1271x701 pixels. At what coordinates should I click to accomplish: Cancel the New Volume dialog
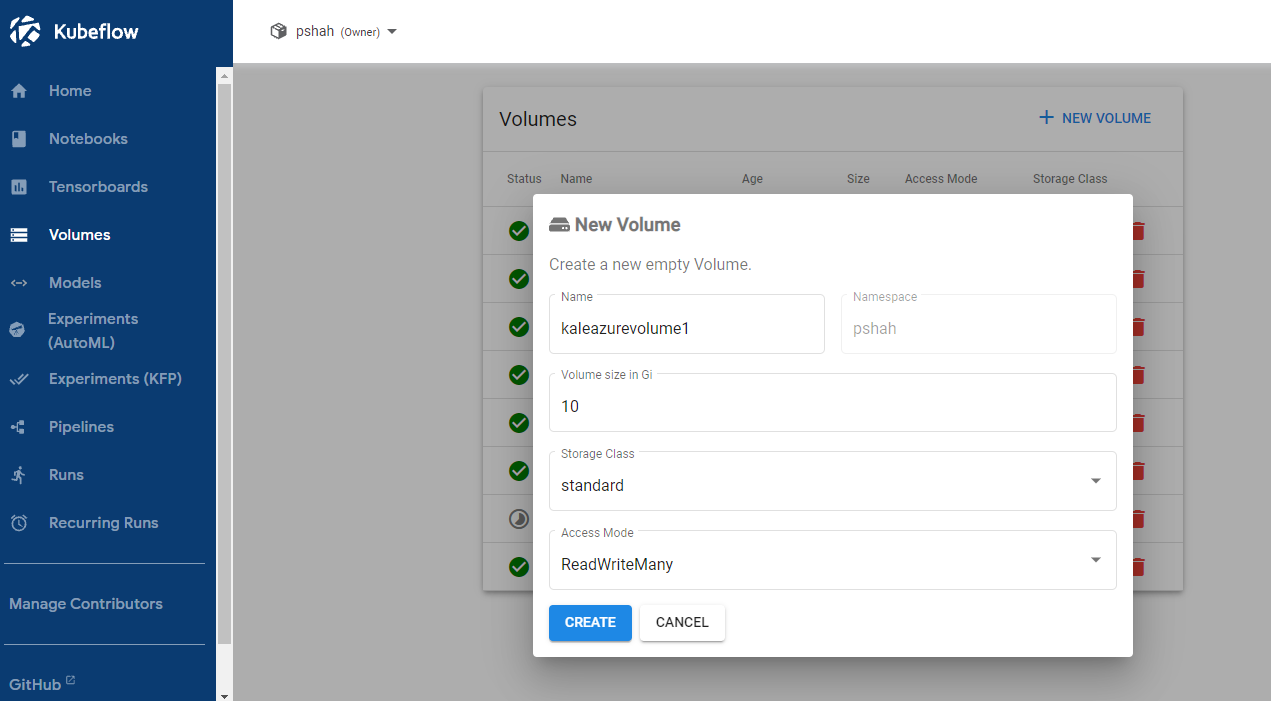(x=682, y=622)
